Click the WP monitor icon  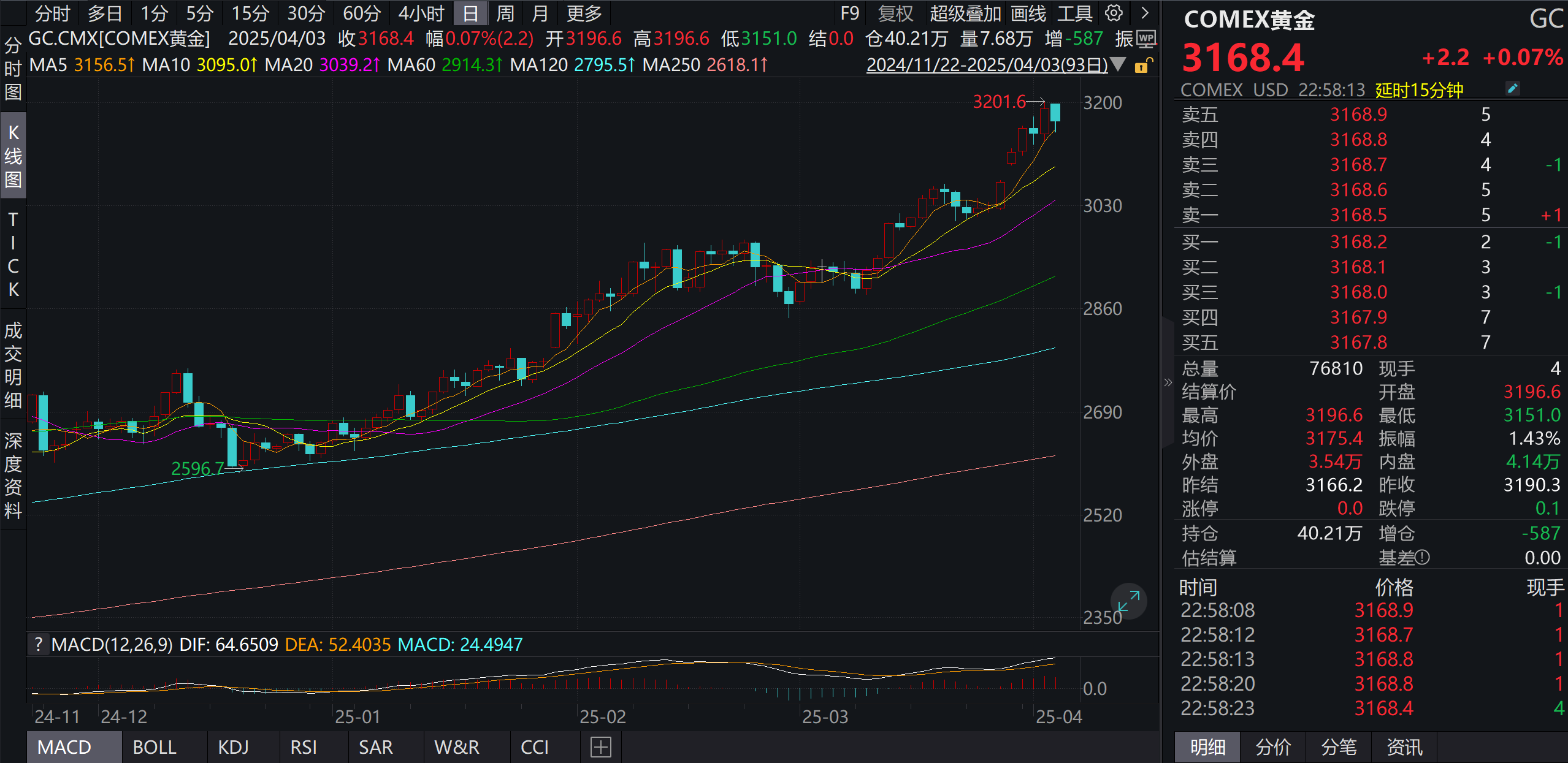pyautogui.click(x=1145, y=39)
